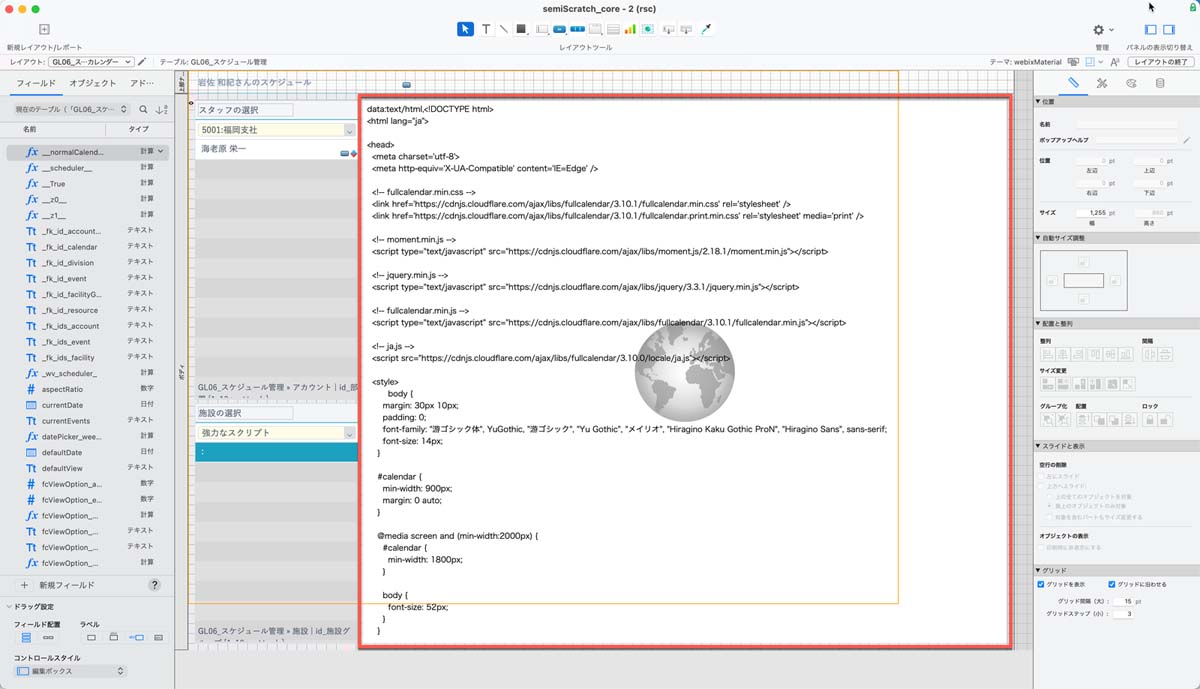Select the Text tool

point(486,29)
